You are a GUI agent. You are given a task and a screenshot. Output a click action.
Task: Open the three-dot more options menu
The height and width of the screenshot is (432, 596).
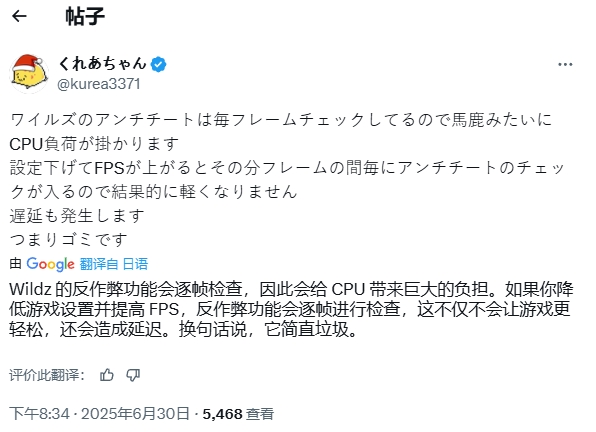coord(565,65)
